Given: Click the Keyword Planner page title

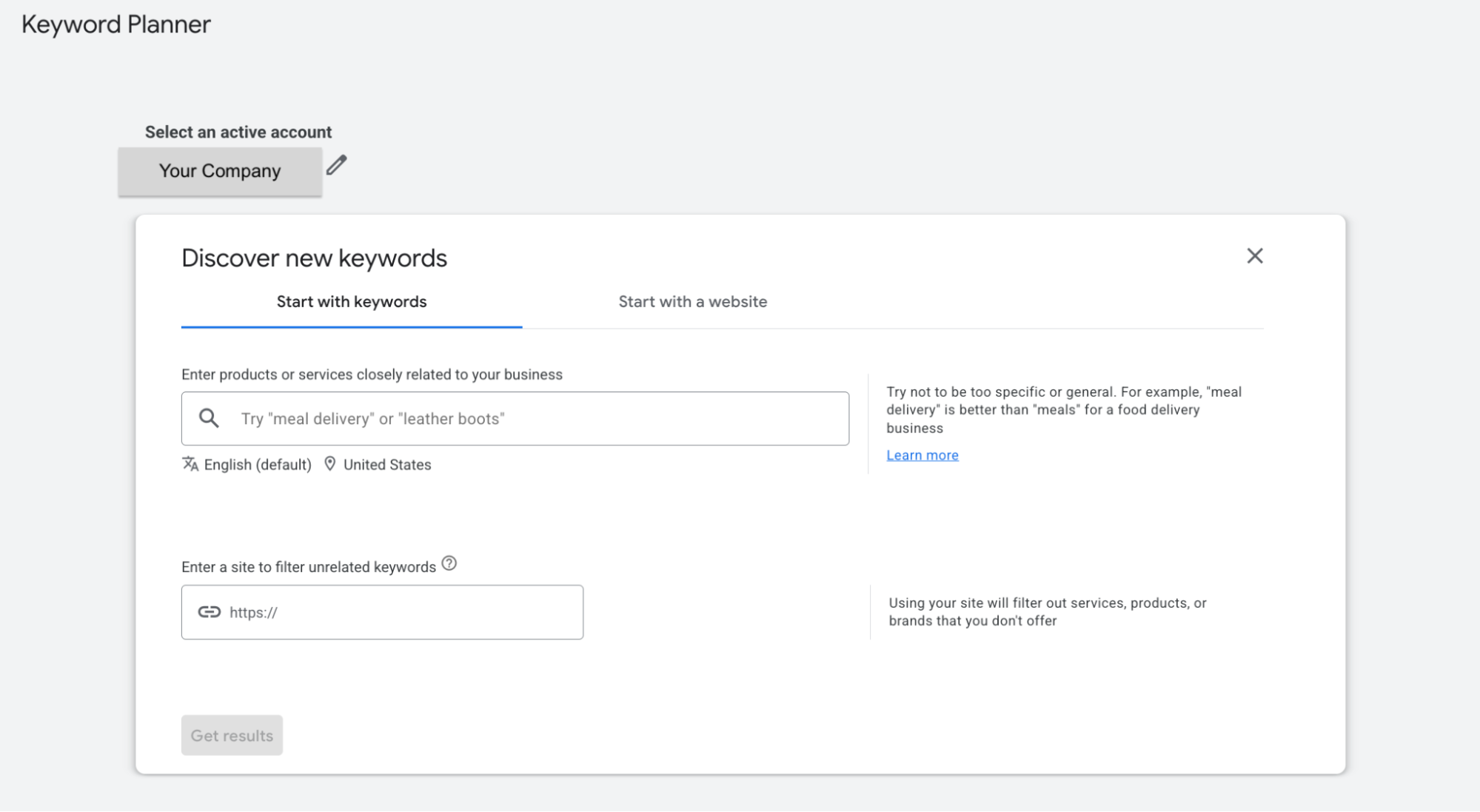Looking at the screenshot, I should 116,24.
